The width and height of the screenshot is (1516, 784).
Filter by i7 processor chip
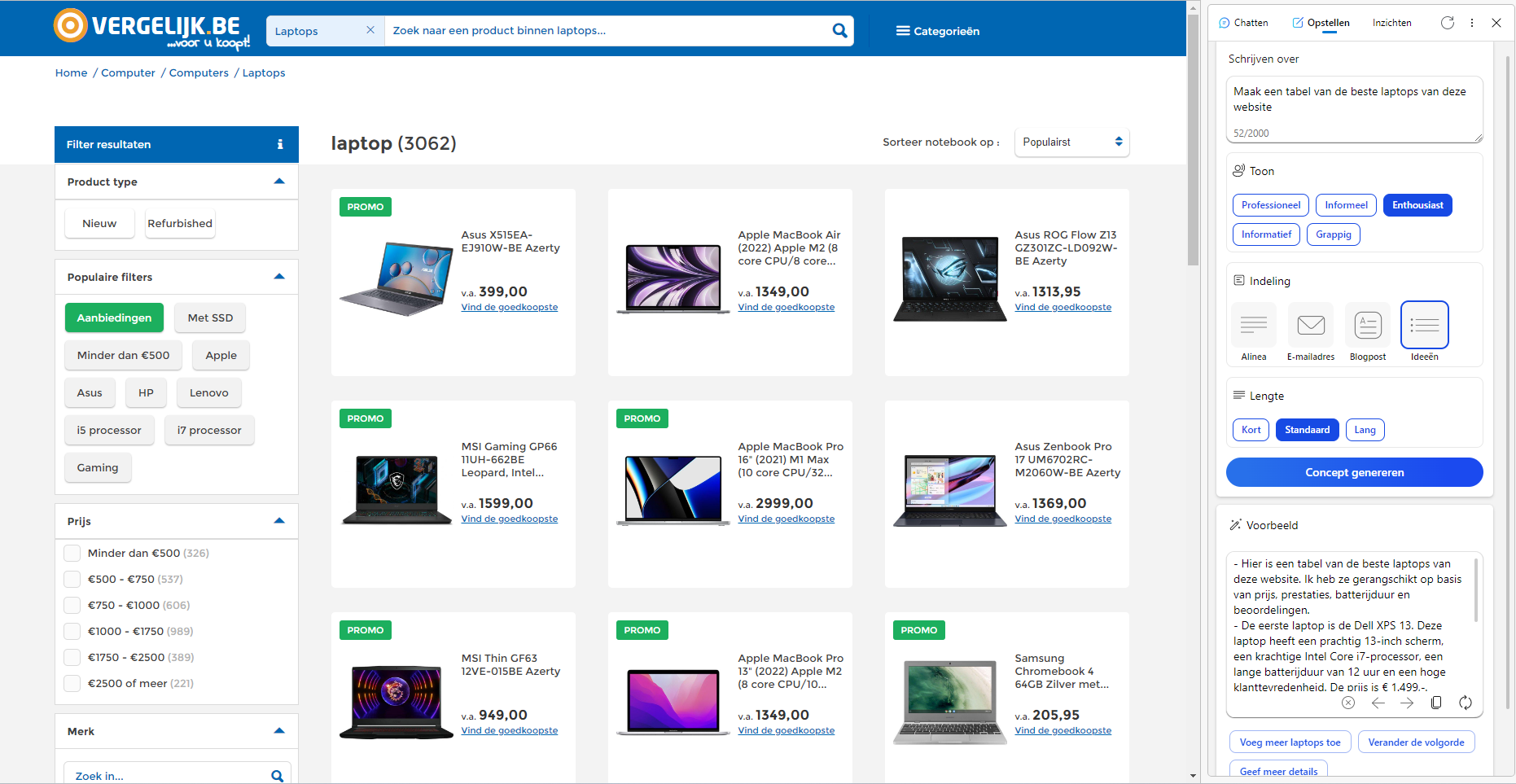coord(209,431)
